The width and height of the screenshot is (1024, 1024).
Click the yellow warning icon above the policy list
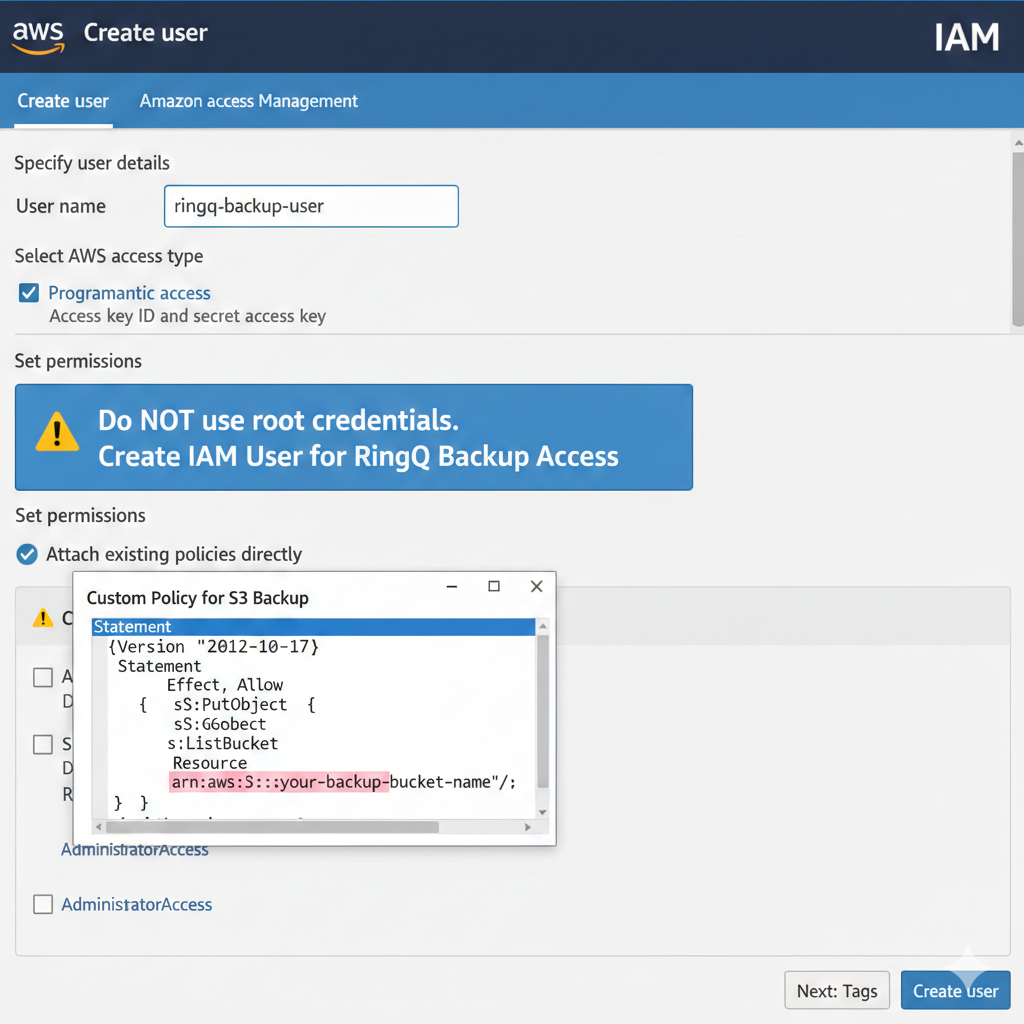coord(42,618)
